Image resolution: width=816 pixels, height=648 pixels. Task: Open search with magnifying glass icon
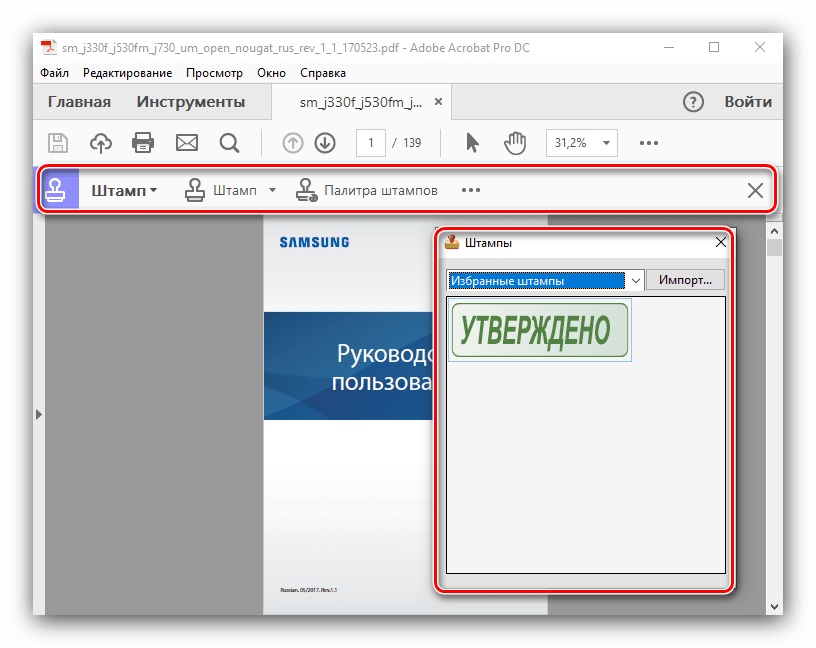pos(230,143)
